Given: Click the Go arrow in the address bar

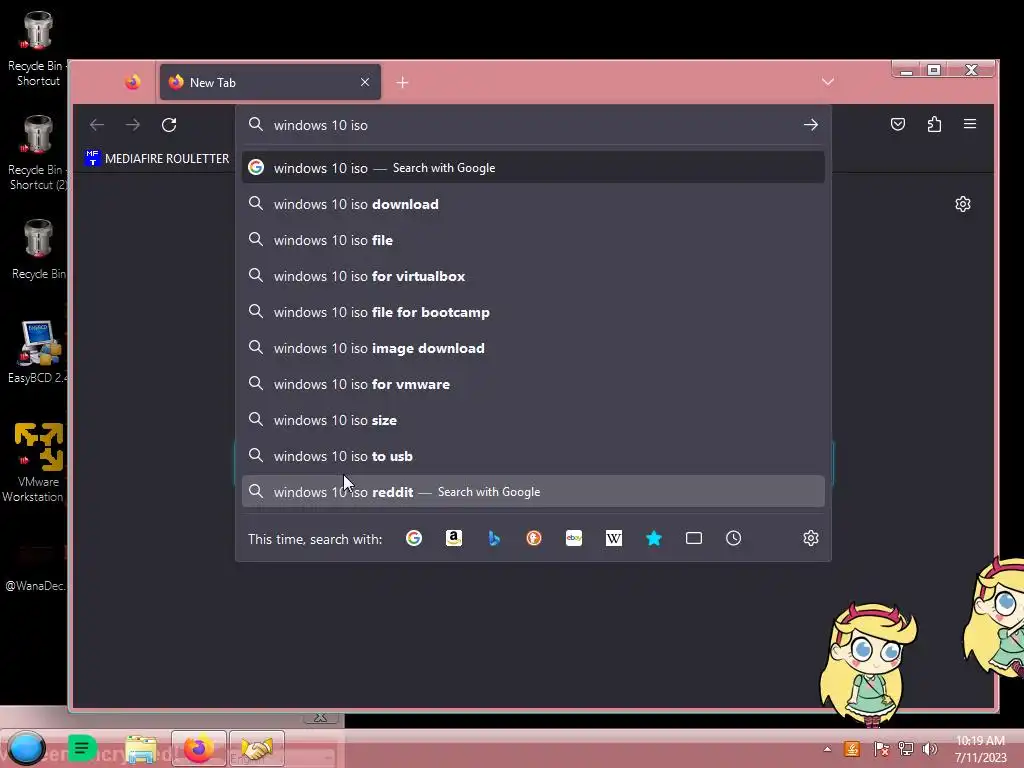Looking at the screenshot, I should point(810,125).
